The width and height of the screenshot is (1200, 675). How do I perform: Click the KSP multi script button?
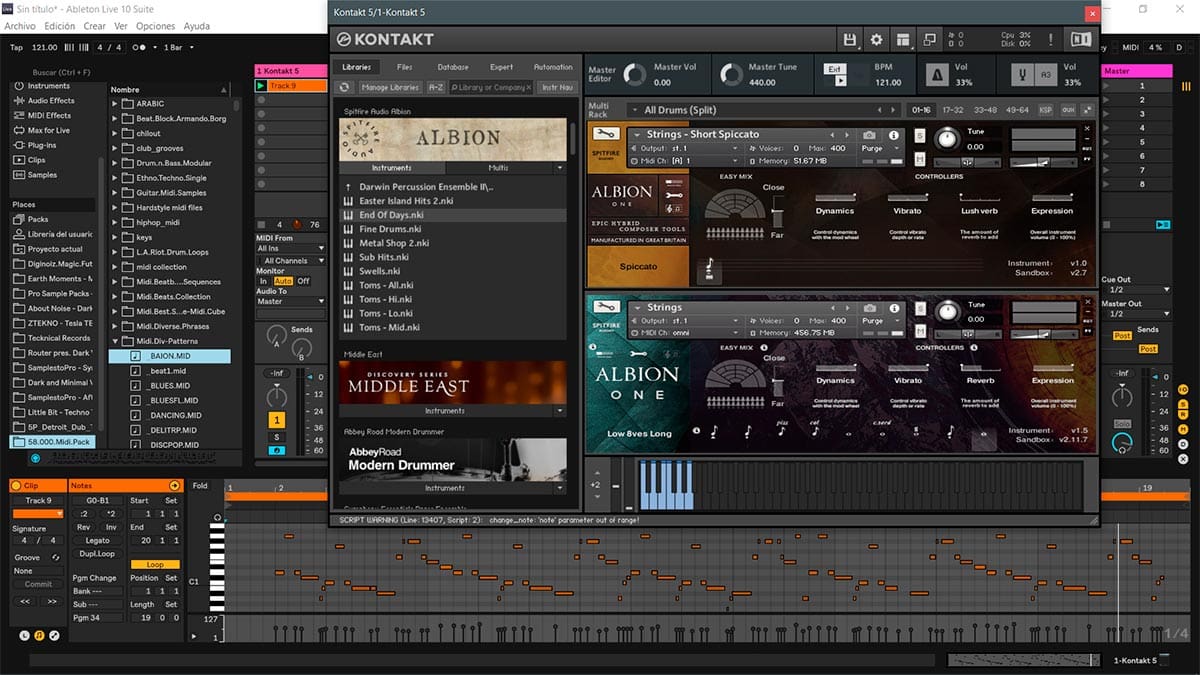click(x=1045, y=110)
